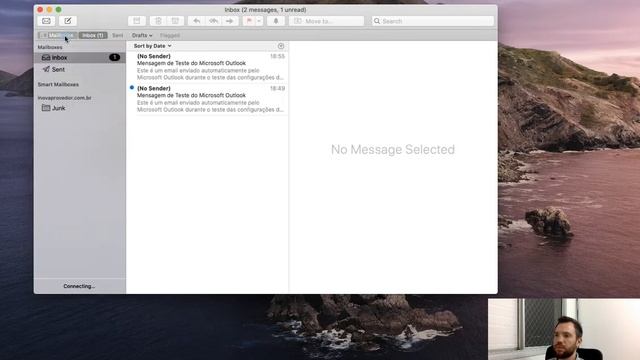This screenshot has width=640, height=360.
Task: Move message to Junk with the toolbar icon
Action: [x=176, y=21]
